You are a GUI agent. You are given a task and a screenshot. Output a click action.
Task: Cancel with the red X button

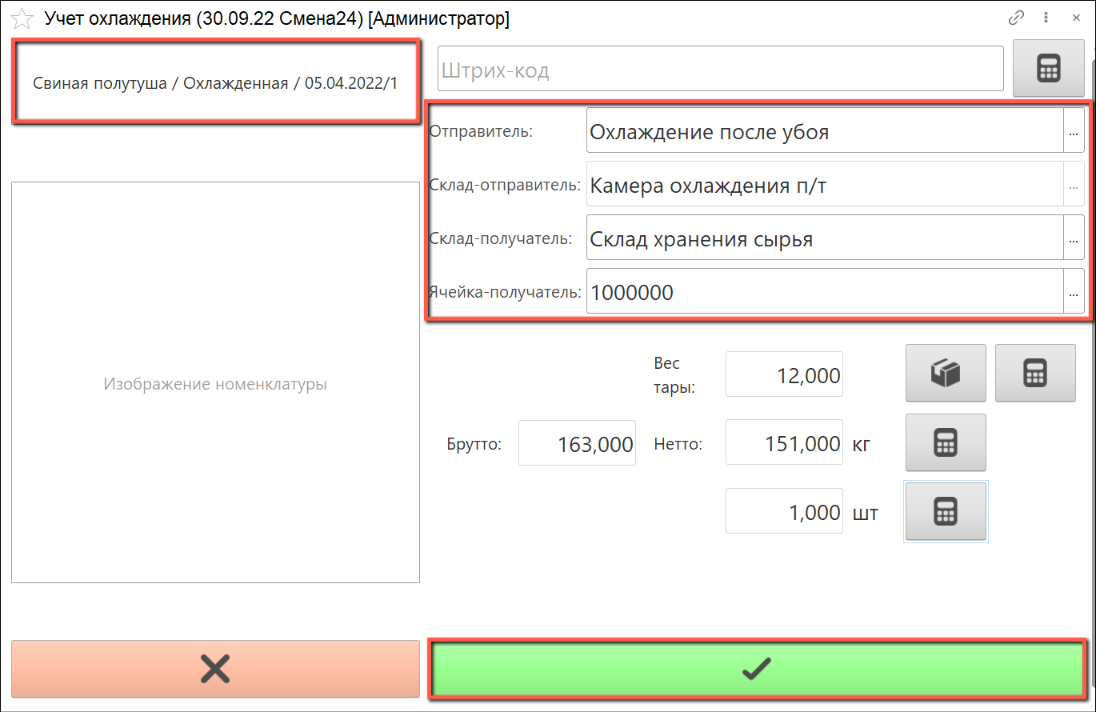(x=215, y=669)
